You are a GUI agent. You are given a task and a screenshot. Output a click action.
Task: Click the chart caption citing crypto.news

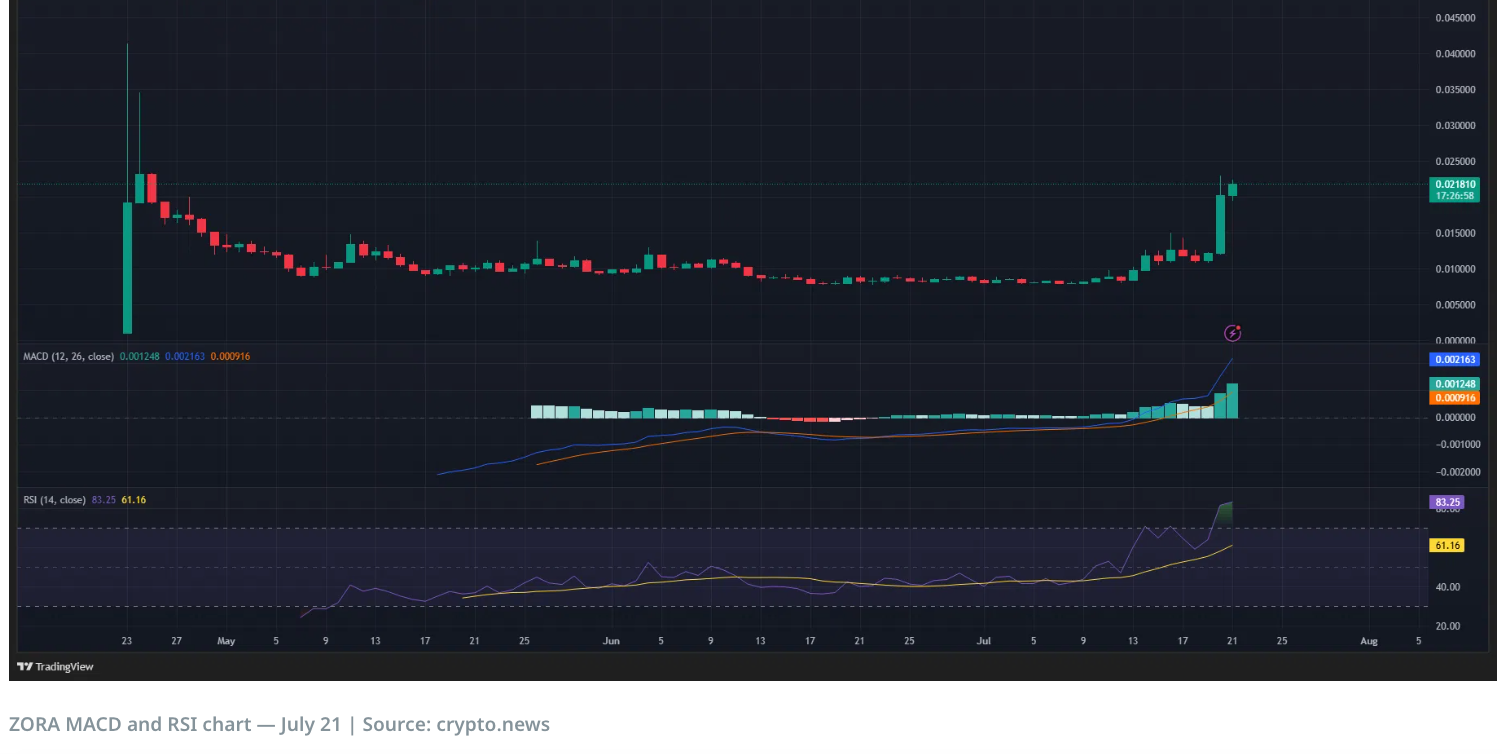pyautogui.click(x=279, y=725)
